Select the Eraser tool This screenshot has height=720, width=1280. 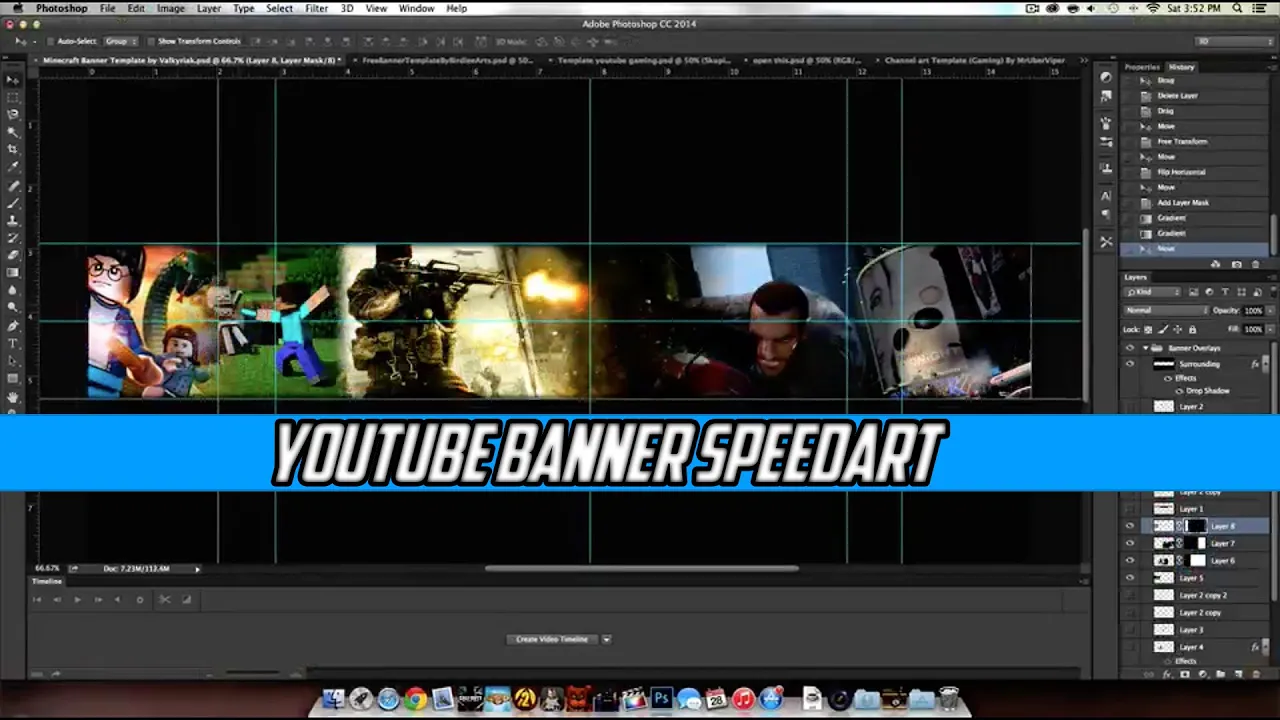pyautogui.click(x=13, y=255)
